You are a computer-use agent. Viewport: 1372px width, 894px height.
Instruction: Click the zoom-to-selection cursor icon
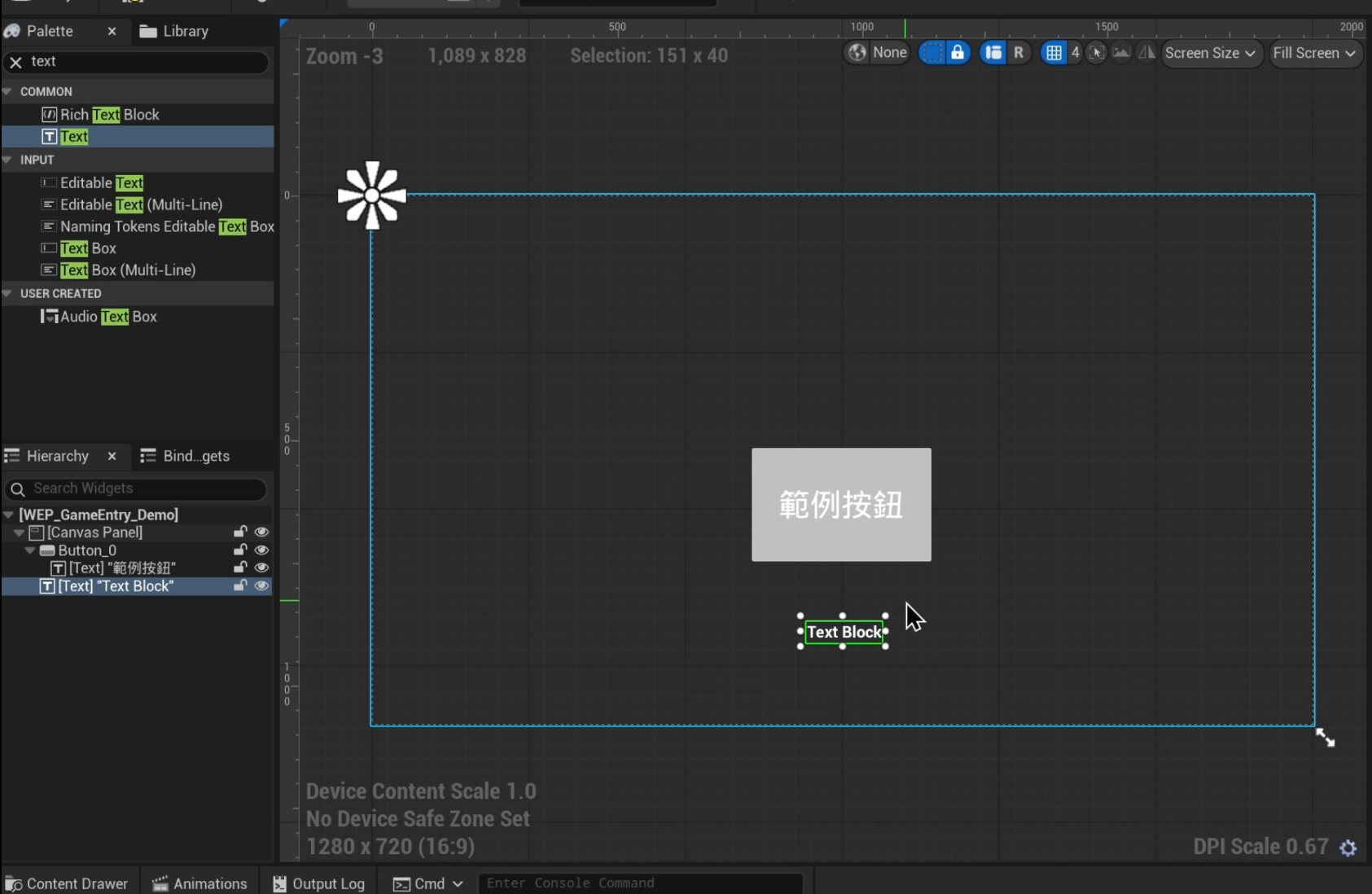coord(1097,53)
